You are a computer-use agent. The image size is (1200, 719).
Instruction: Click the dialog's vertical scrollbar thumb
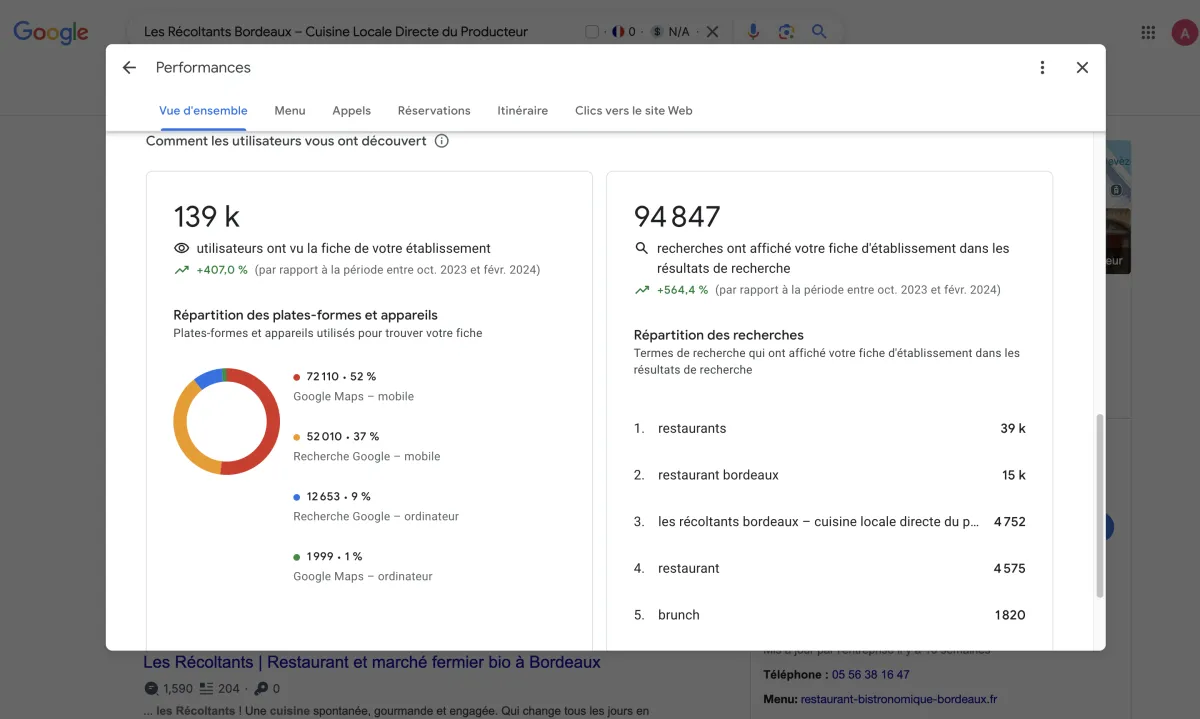[x=1100, y=506]
